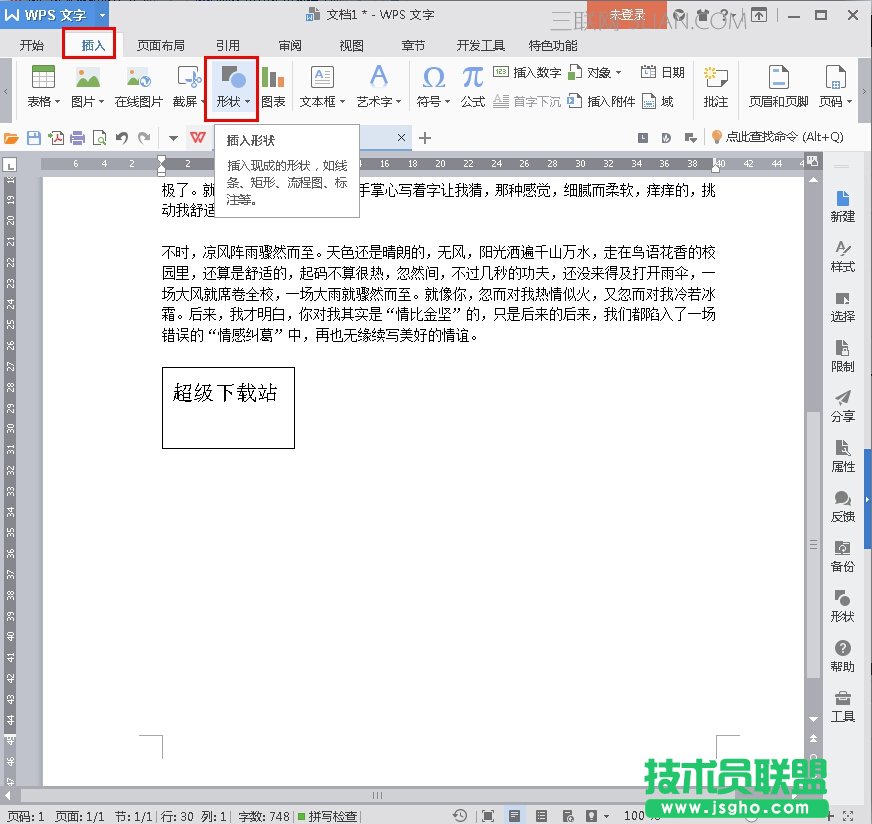Open the 审阅 review tab
Viewport: 872px width, 824px height.
pos(290,45)
